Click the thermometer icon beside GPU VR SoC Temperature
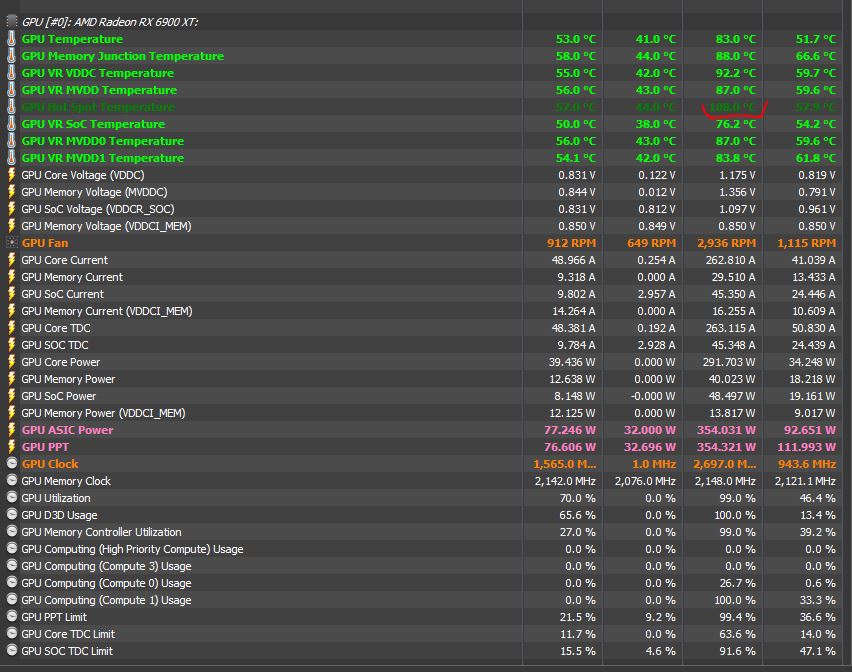 pyautogui.click(x=12, y=124)
